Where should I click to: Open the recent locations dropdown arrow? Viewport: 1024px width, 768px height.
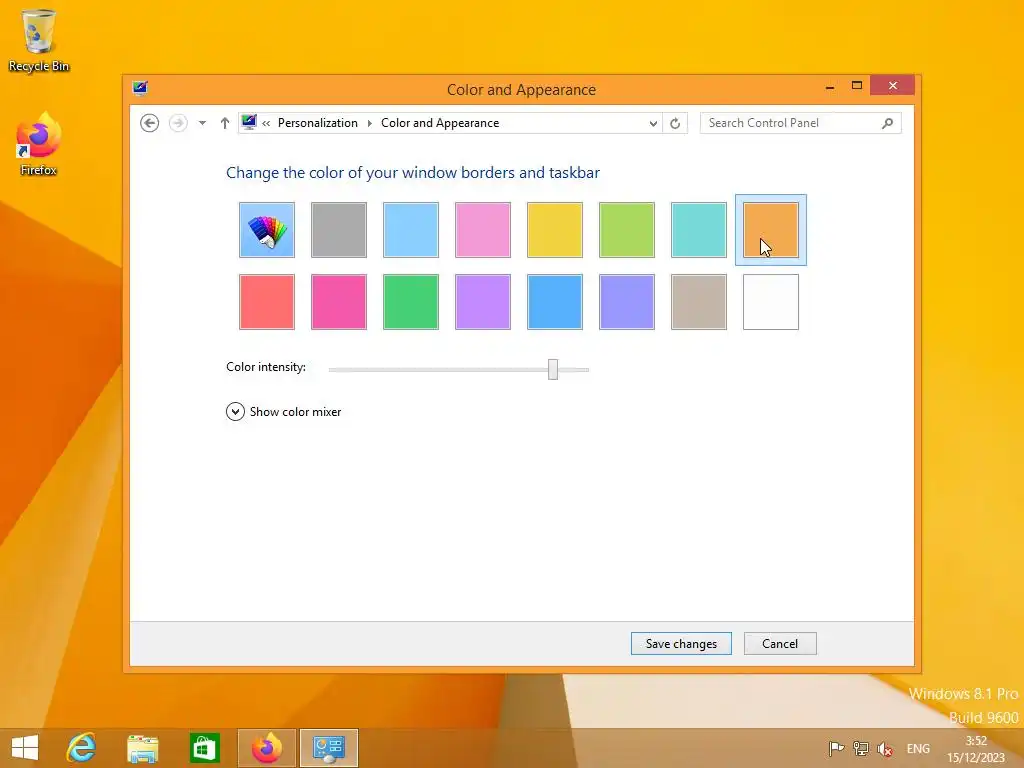tap(202, 123)
